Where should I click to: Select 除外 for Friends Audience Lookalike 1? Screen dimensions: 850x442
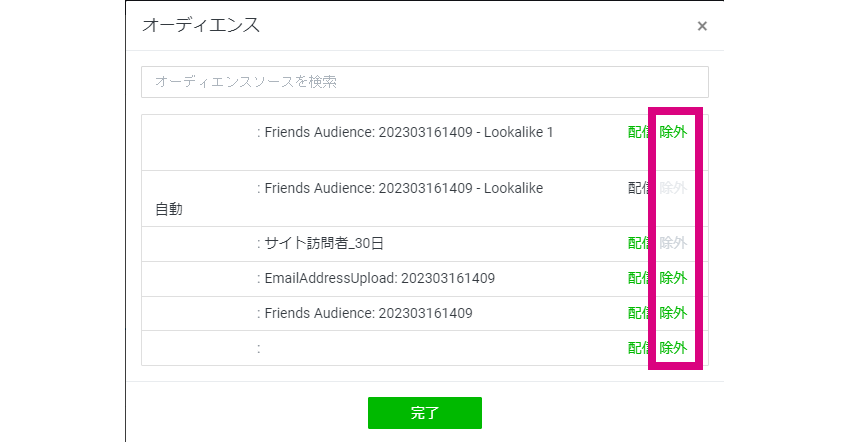pos(673,132)
